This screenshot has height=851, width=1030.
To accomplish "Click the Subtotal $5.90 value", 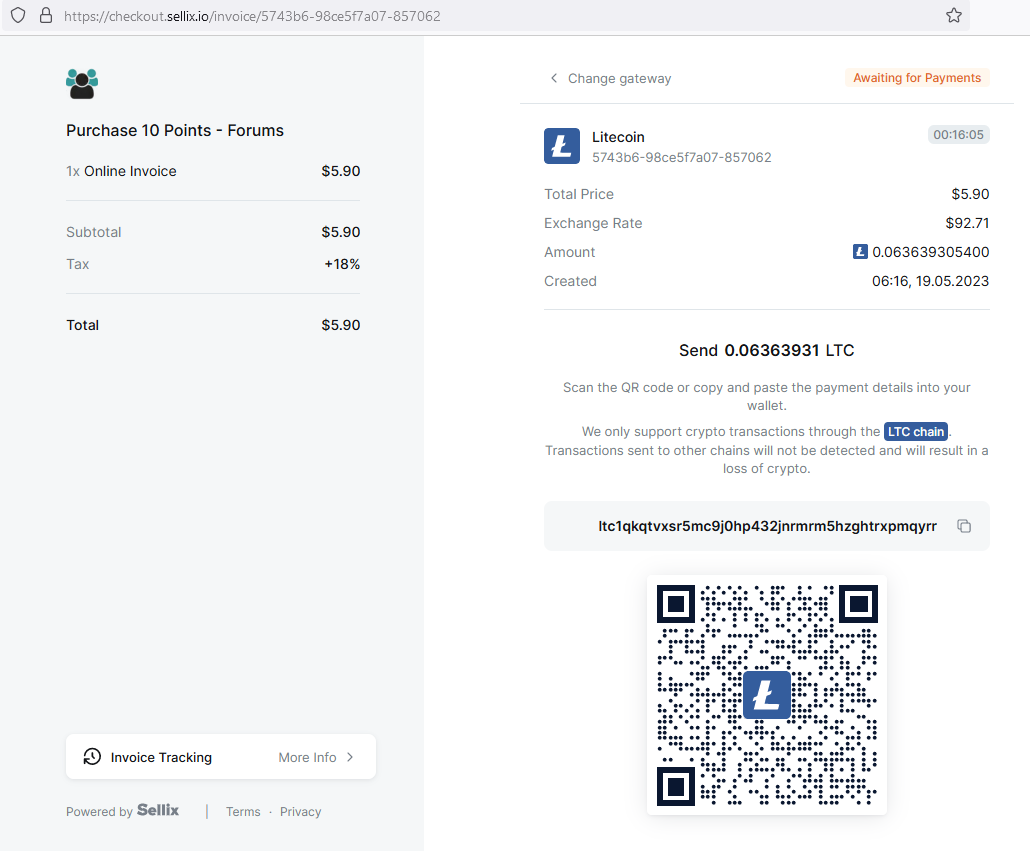I will point(340,232).
